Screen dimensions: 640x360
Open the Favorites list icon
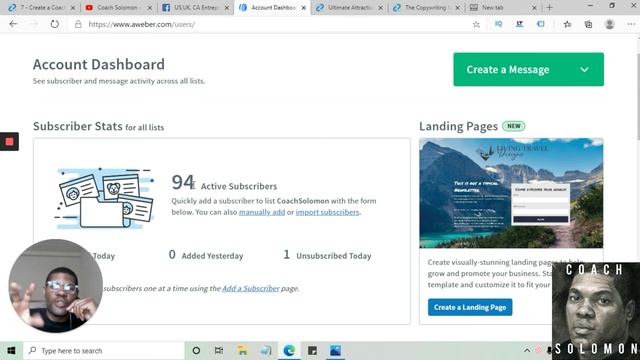coord(567,24)
